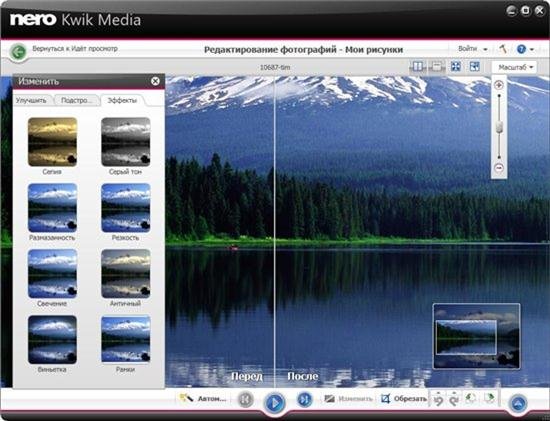Click the Вернуться к Идёт просмотр link
Screen dimensions: 550x421
pyautogui.click(x=75, y=49)
